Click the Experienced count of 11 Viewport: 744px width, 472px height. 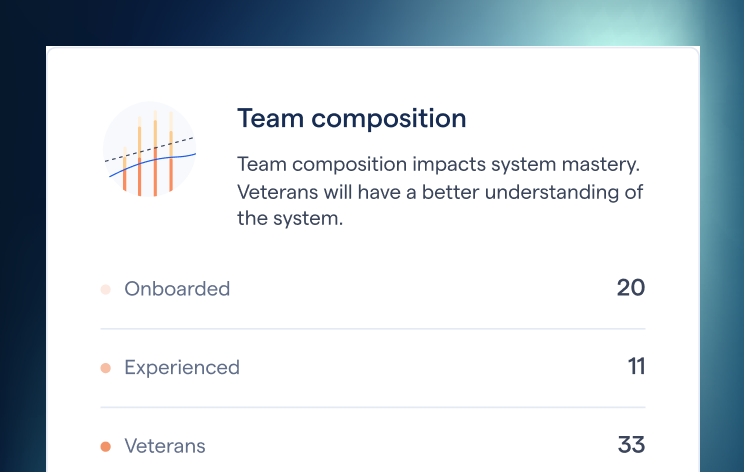pos(636,367)
